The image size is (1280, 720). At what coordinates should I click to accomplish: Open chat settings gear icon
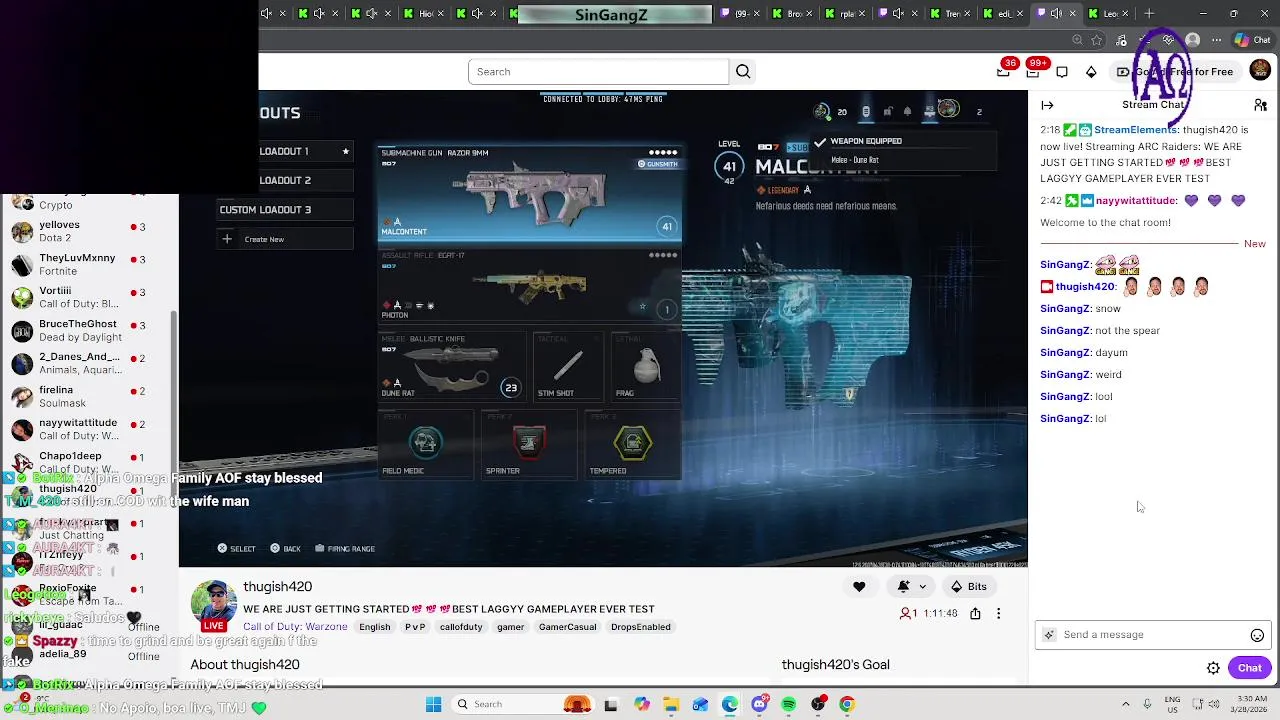tap(1213, 668)
